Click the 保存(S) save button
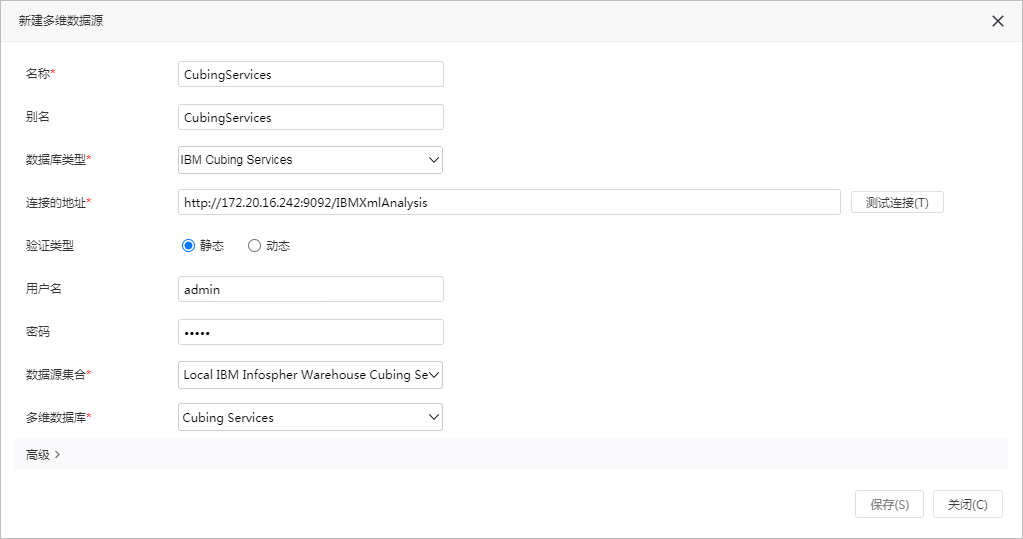The image size is (1023, 539). point(889,504)
